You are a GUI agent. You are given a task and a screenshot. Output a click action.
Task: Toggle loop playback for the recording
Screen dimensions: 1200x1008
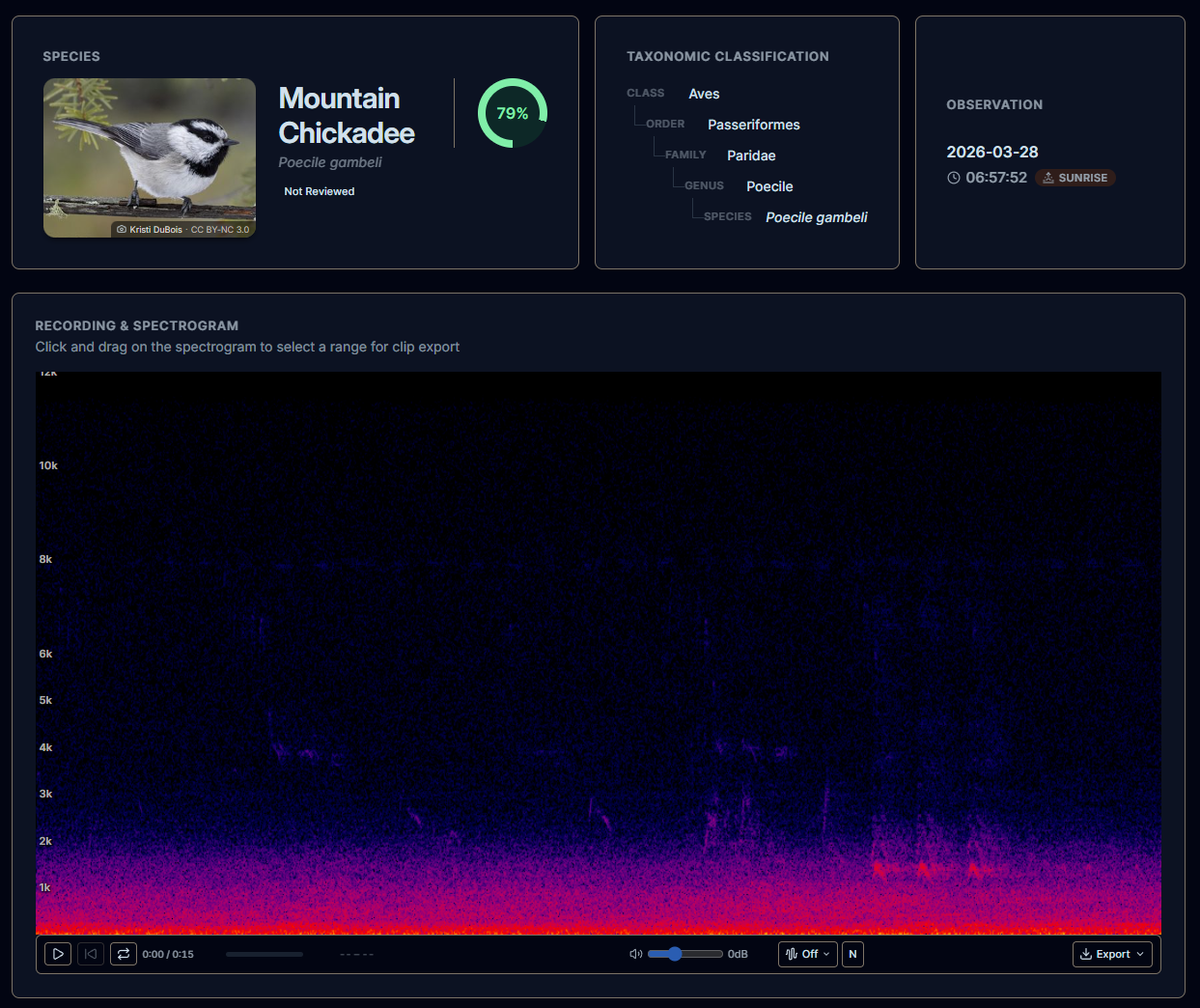(x=123, y=954)
